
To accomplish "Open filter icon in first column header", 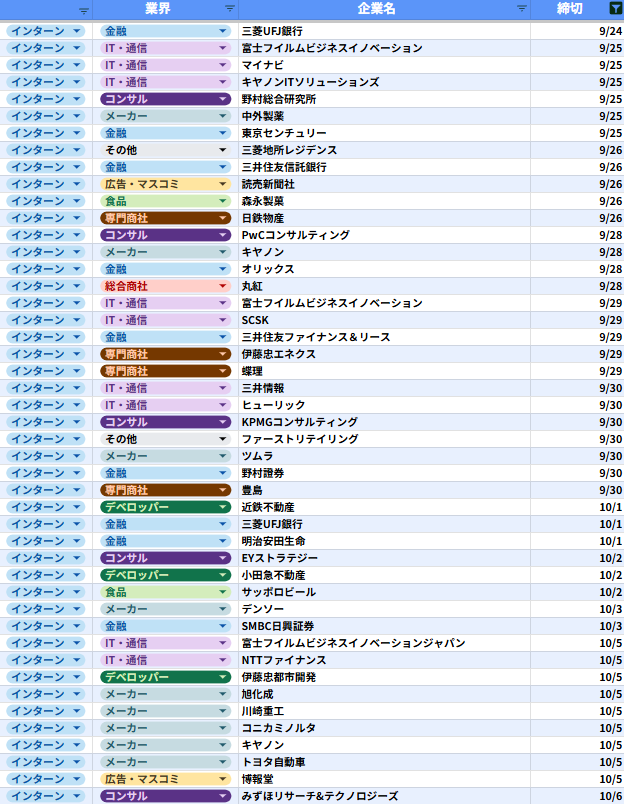I will click(x=84, y=11).
